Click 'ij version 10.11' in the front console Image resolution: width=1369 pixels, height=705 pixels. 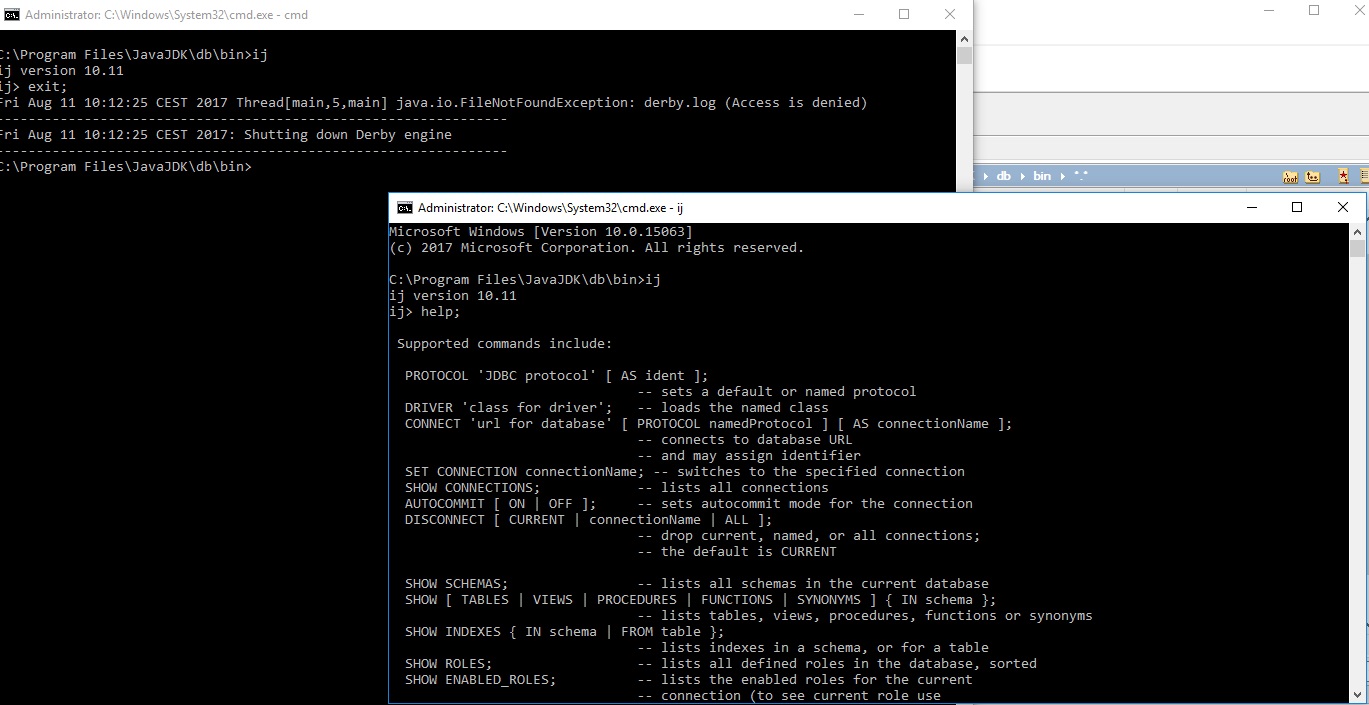[x=453, y=296]
